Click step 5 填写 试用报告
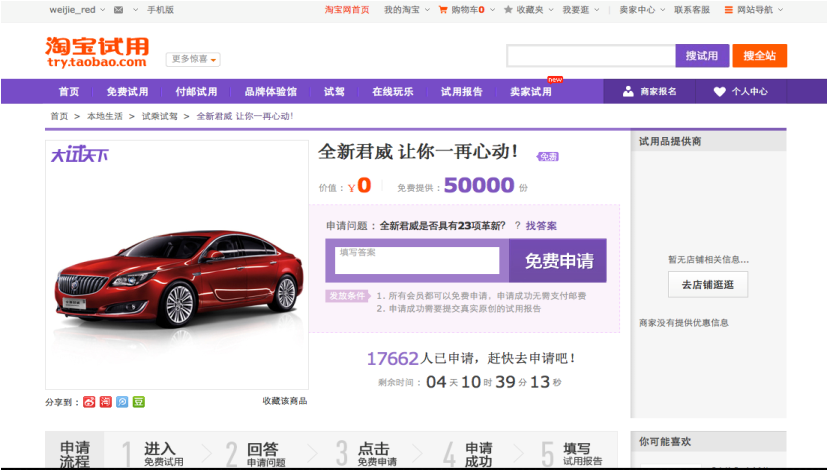This screenshot has width=827, height=470. click(x=572, y=454)
